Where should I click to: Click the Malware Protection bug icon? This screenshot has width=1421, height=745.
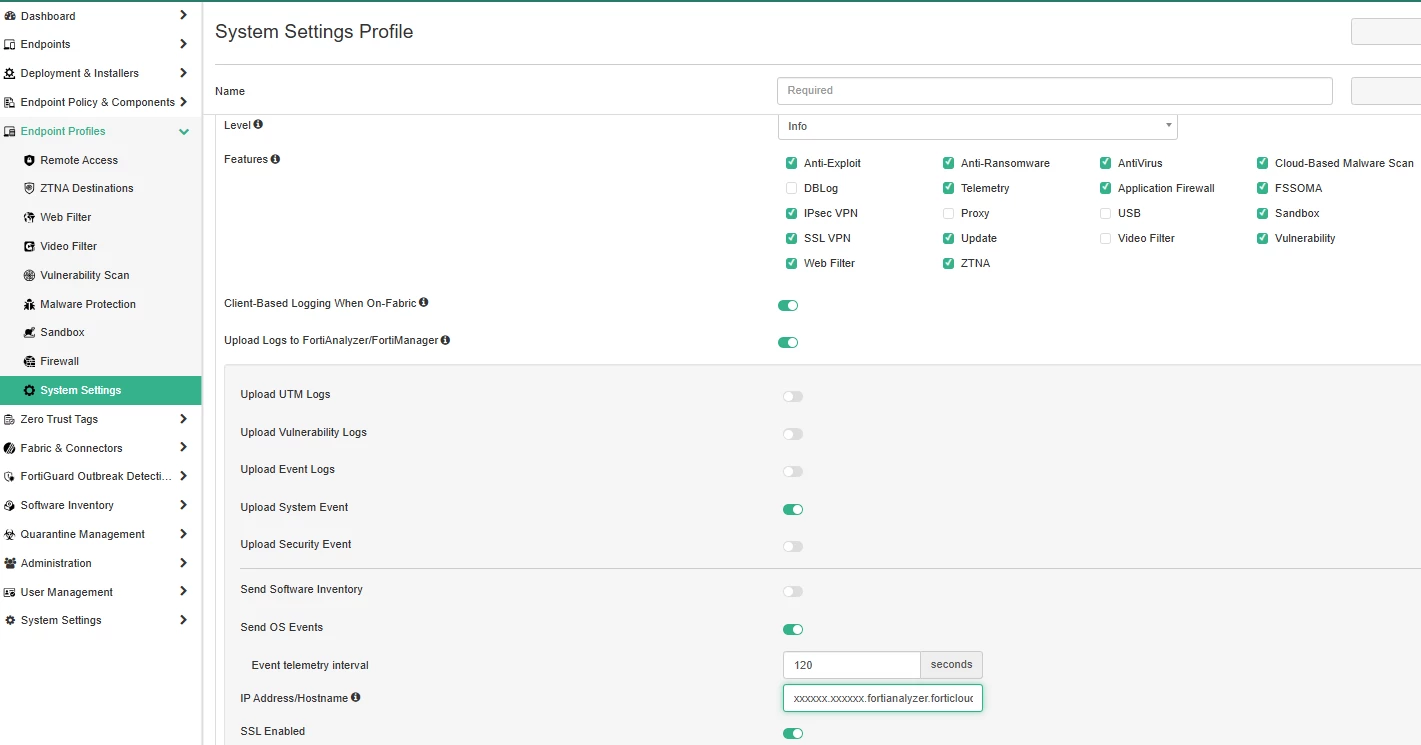[x=29, y=304]
